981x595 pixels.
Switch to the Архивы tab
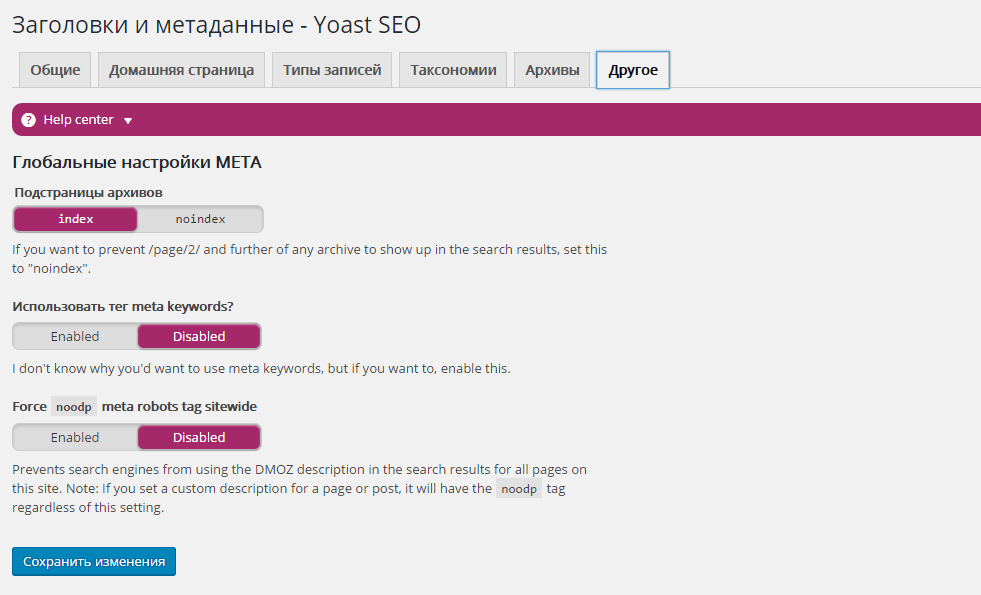(x=552, y=69)
